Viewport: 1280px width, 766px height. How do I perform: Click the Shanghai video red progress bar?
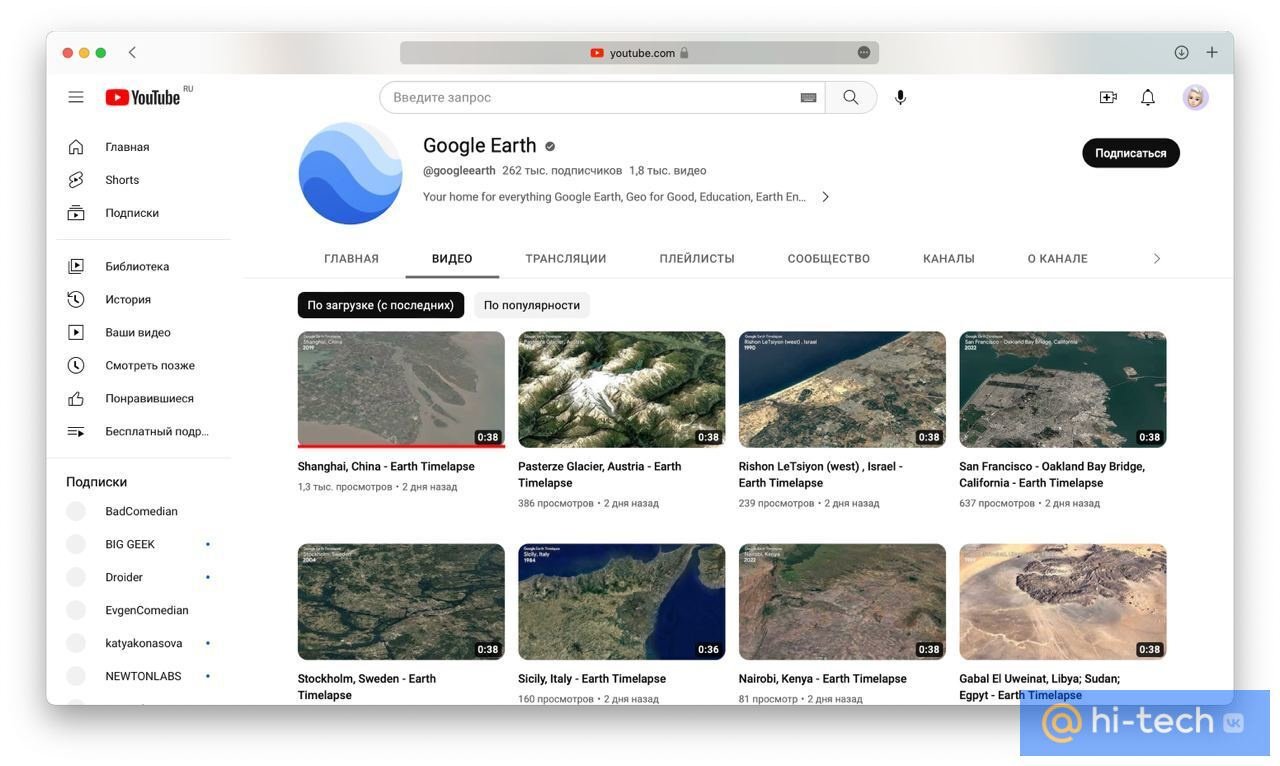401,446
